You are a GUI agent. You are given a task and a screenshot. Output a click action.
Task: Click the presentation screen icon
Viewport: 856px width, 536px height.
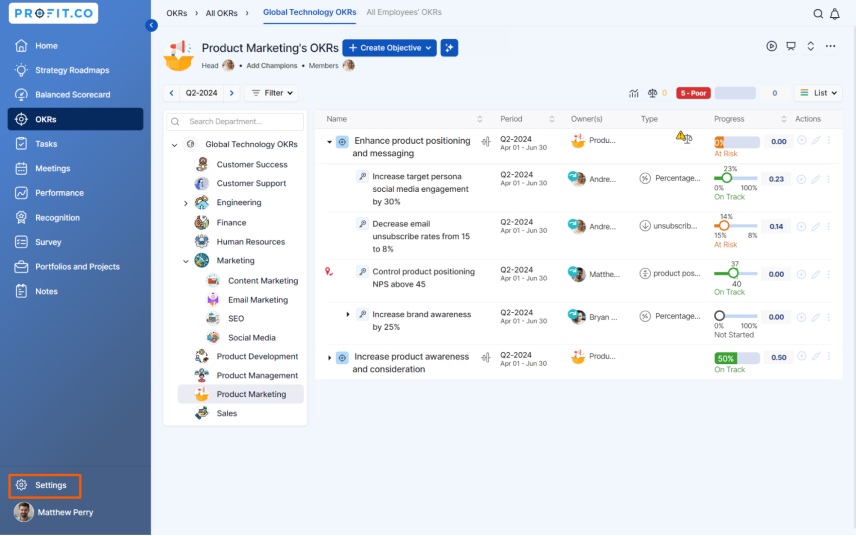coord(790,46)
